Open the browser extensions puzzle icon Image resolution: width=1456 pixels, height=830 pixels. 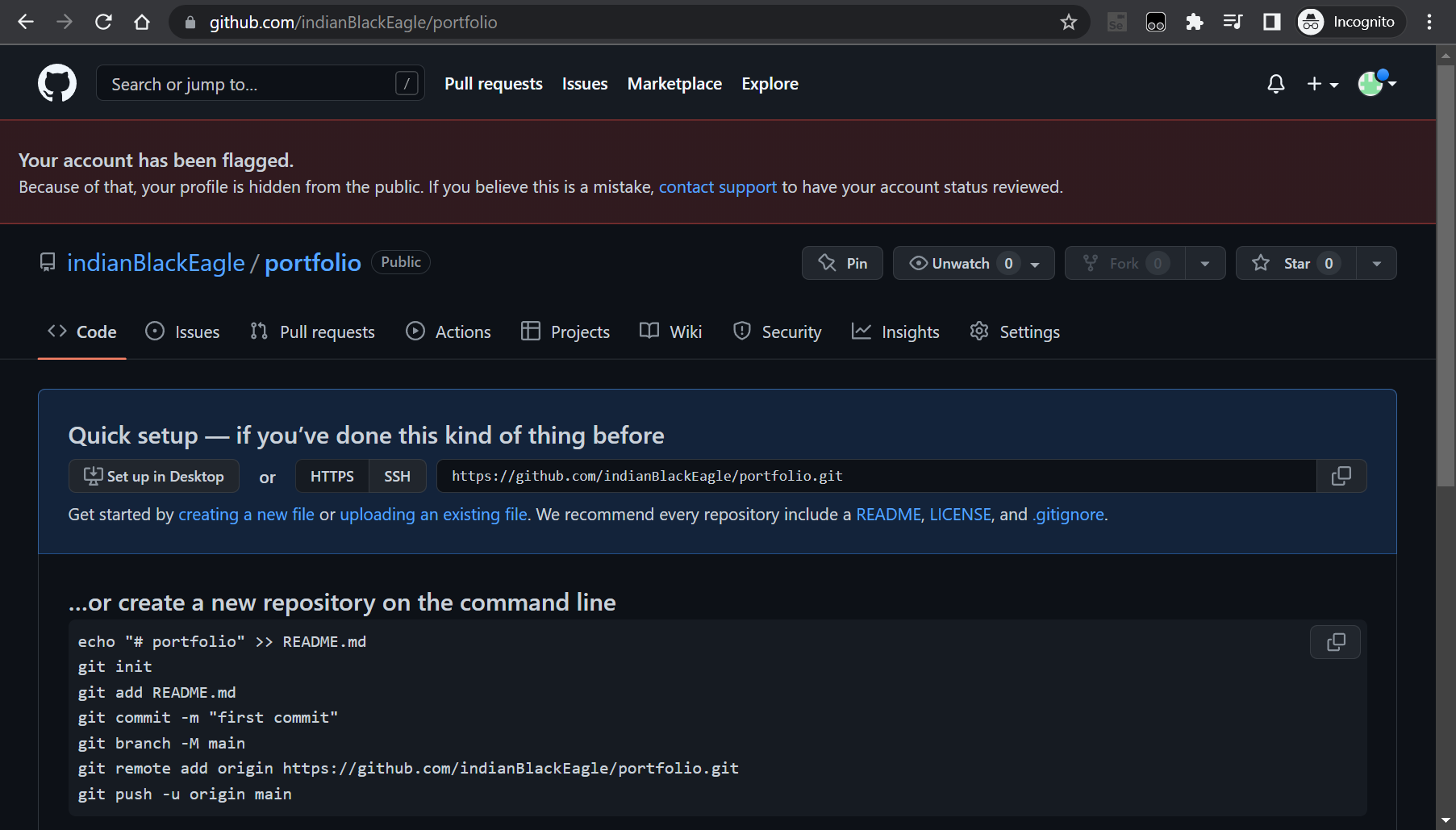pos(1195,22)
